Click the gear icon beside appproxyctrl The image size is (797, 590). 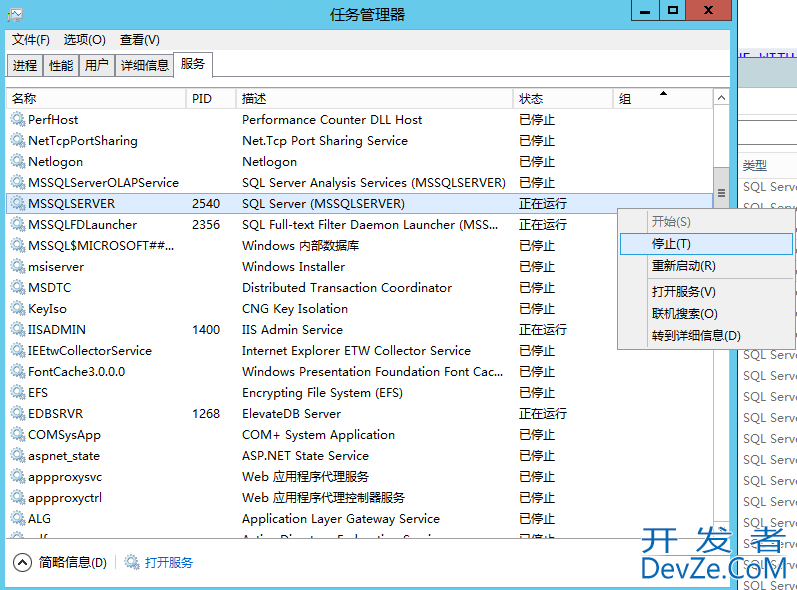[x=18, y=498]
